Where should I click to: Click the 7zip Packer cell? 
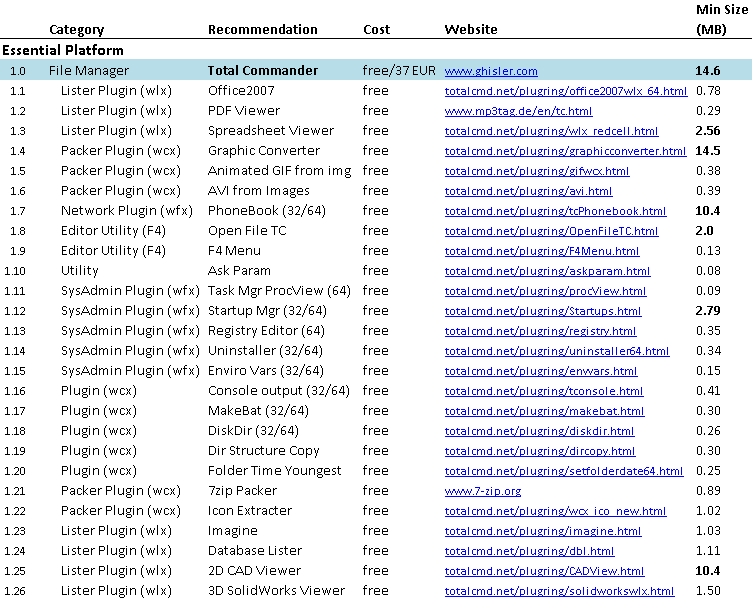tap(242, 491)
